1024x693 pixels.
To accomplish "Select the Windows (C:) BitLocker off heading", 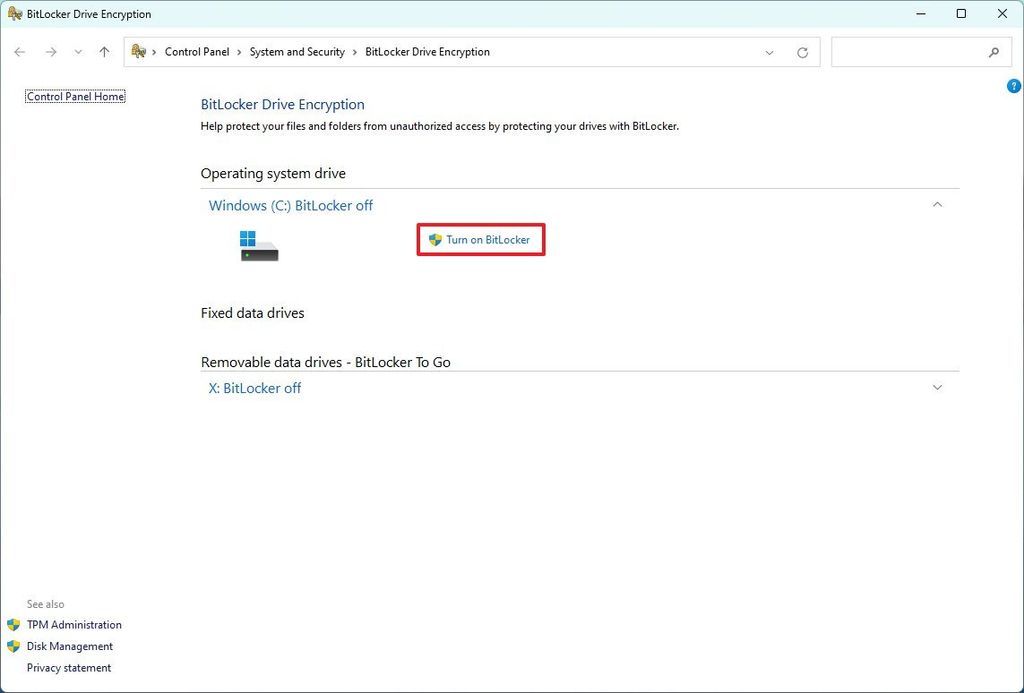I will point(291,205).
